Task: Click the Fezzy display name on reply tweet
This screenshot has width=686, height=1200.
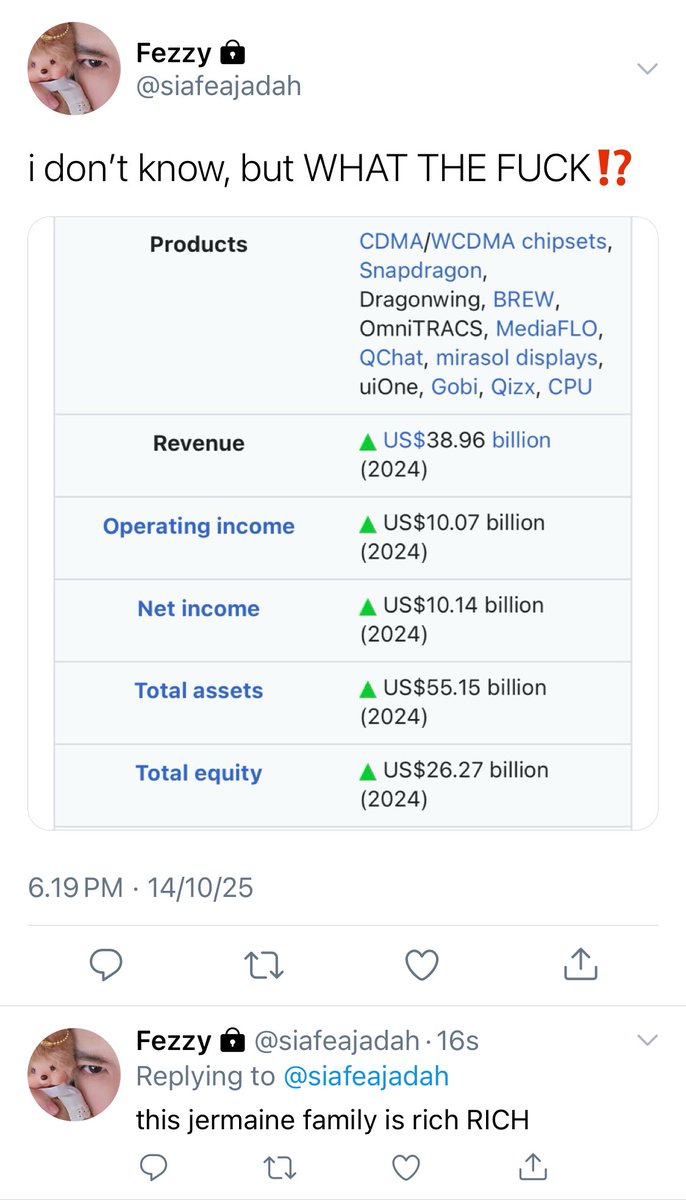Action: point(173,1041)
